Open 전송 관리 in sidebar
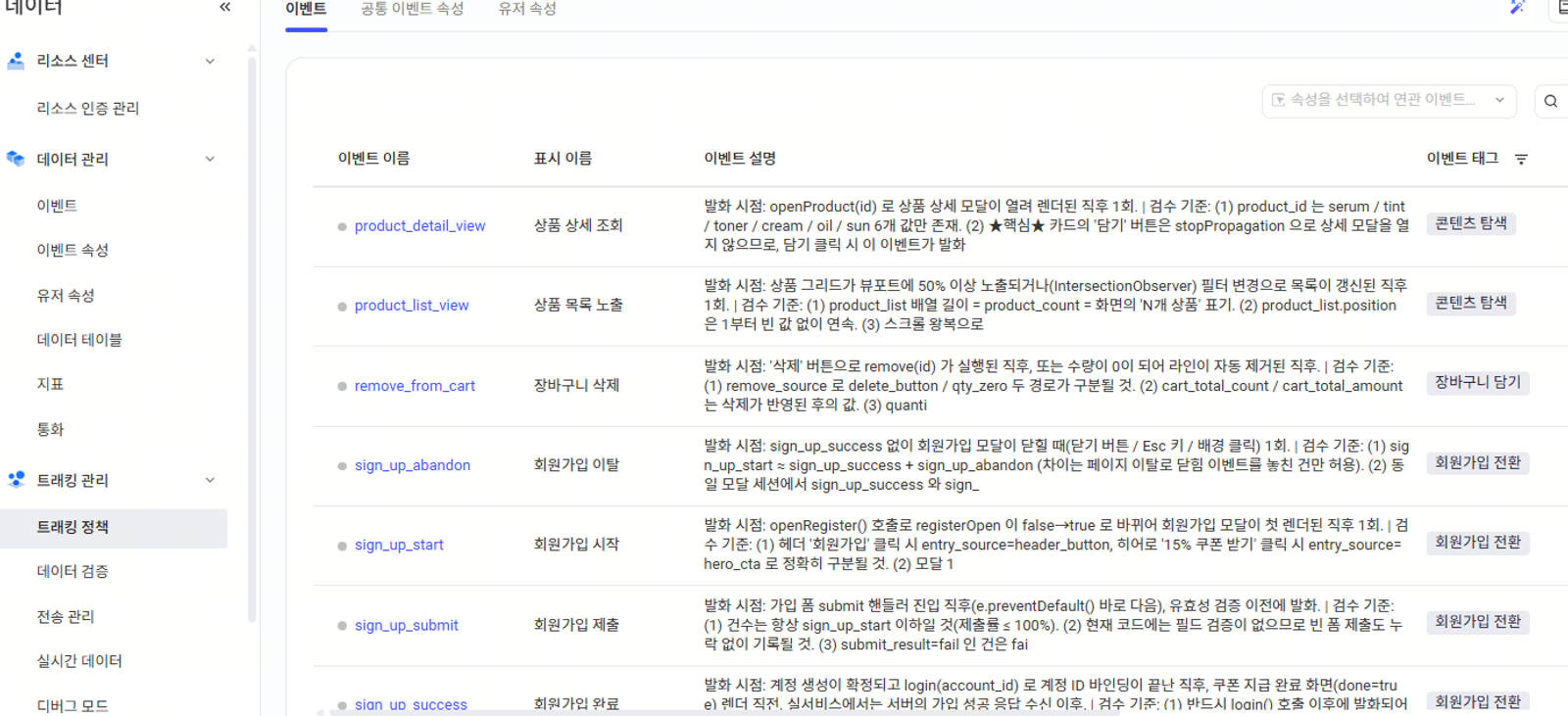 click(x=66, y=616)
